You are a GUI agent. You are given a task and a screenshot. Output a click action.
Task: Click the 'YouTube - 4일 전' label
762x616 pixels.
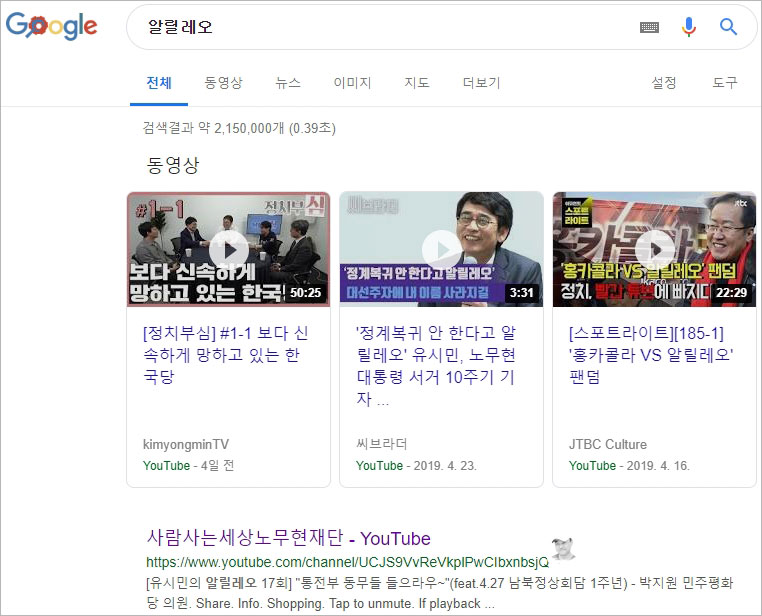point(189,465)
